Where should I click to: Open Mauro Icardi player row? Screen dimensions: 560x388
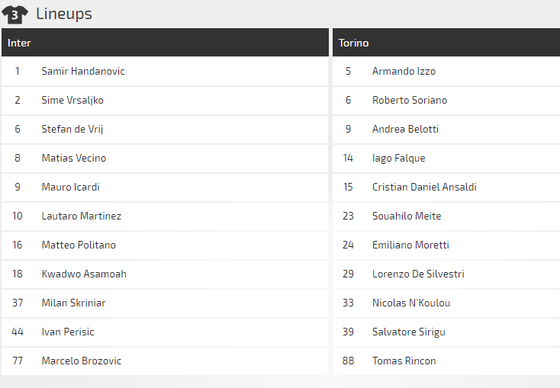click(x=165, y=187)
